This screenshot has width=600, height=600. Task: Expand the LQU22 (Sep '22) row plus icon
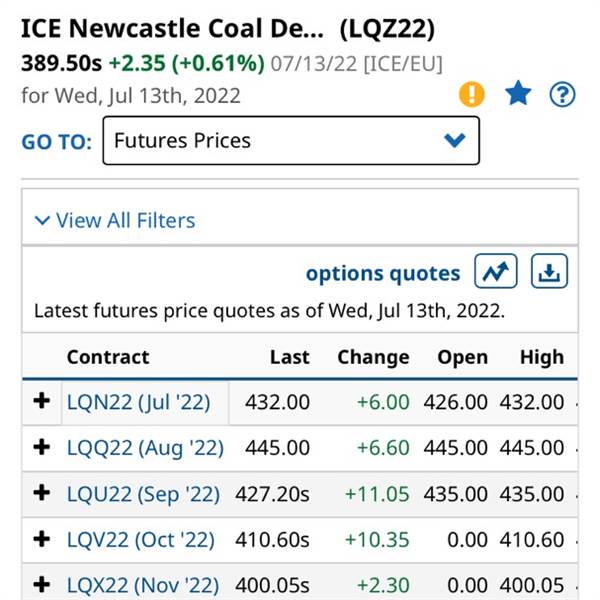click(x=42, y=493)
